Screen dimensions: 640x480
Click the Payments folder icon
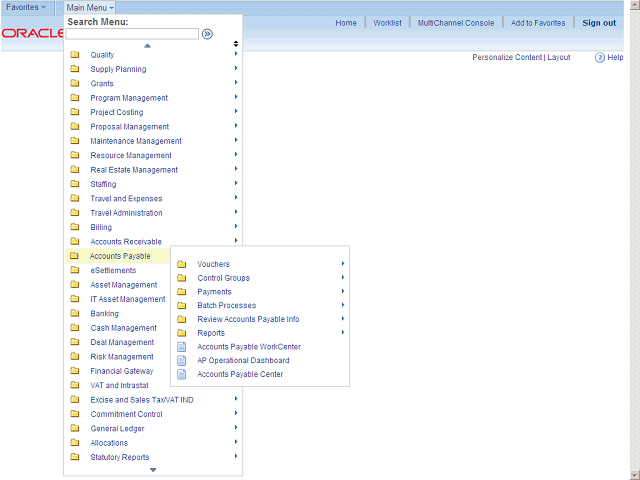(181, 292)
